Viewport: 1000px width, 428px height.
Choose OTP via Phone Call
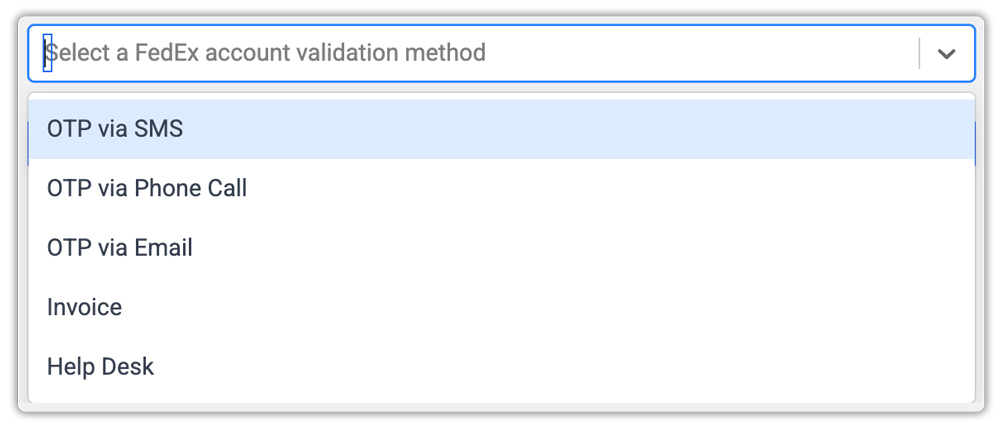(147, 188)
